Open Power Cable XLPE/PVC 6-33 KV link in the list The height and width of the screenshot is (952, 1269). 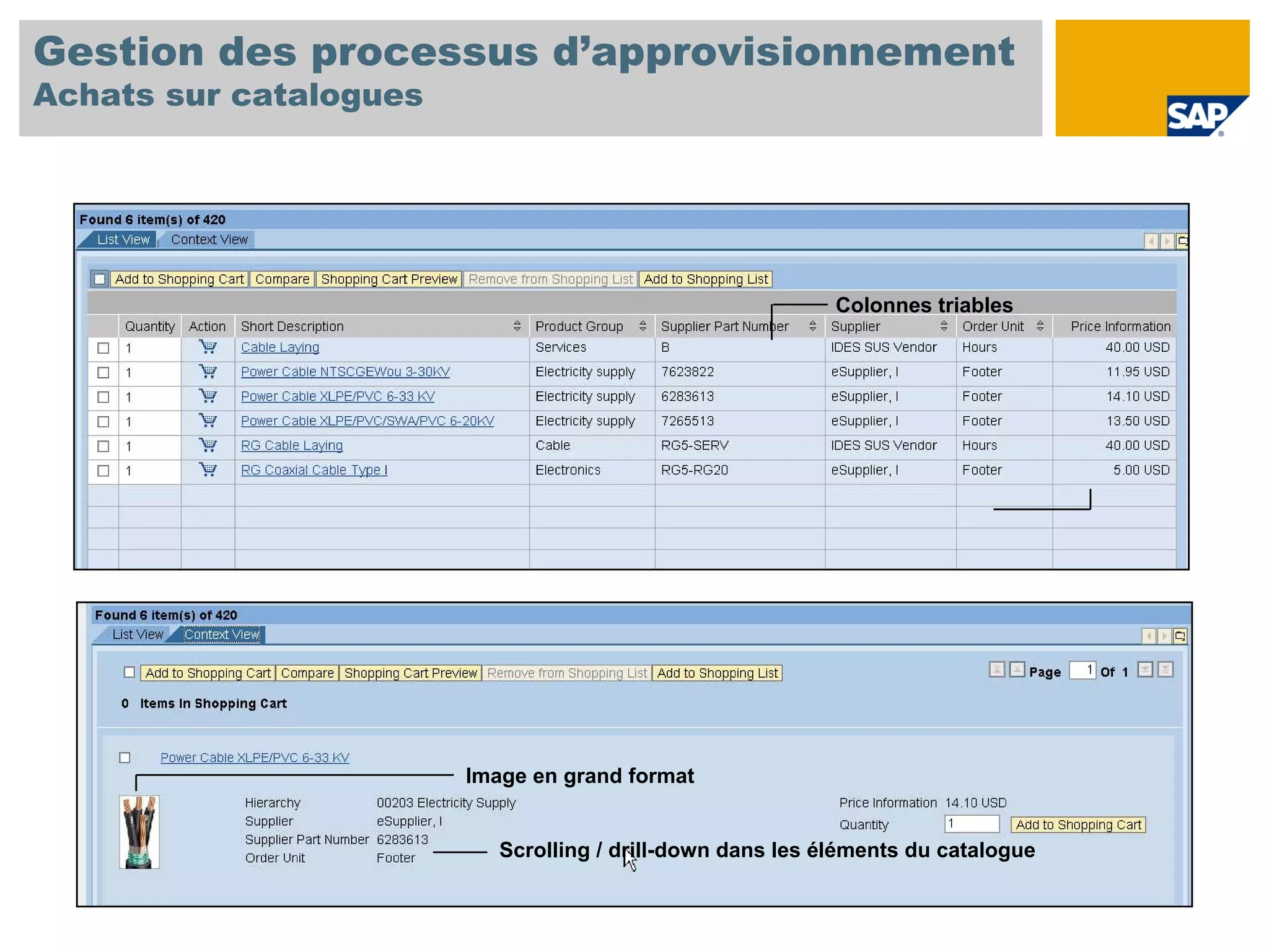(338, 396)
